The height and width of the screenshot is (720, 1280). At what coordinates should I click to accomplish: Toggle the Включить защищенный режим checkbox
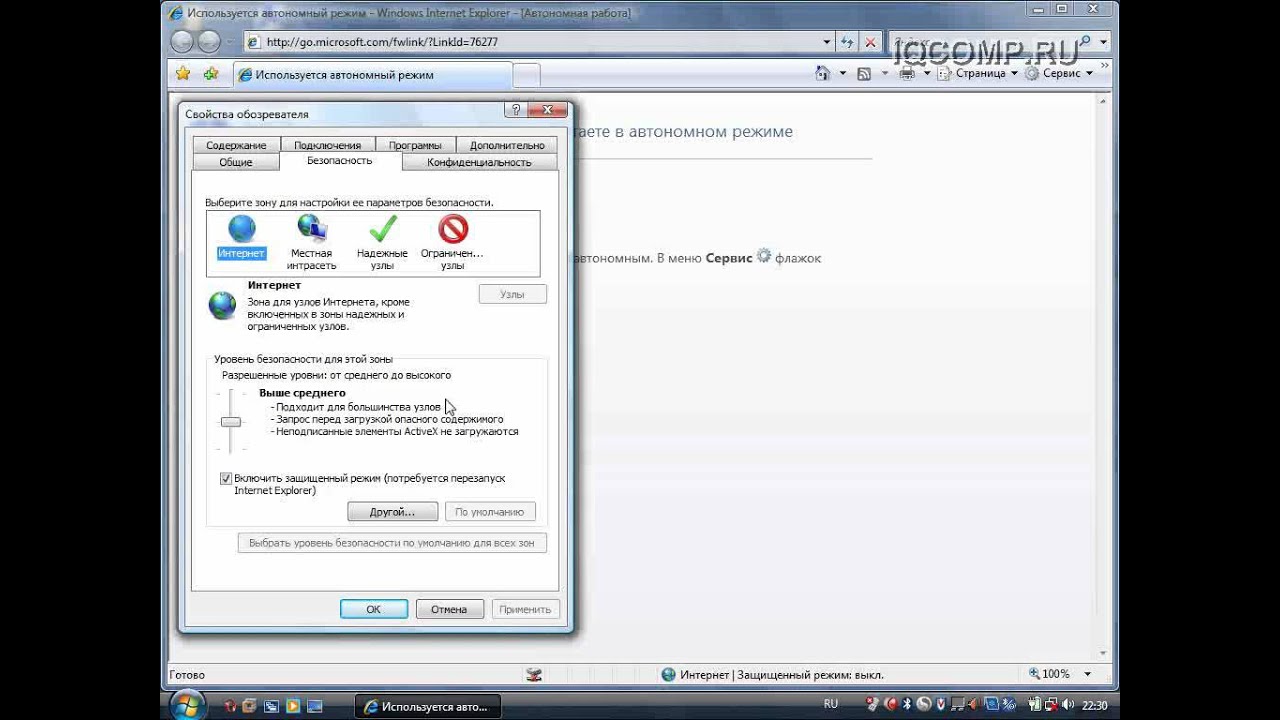click(226, 479)
